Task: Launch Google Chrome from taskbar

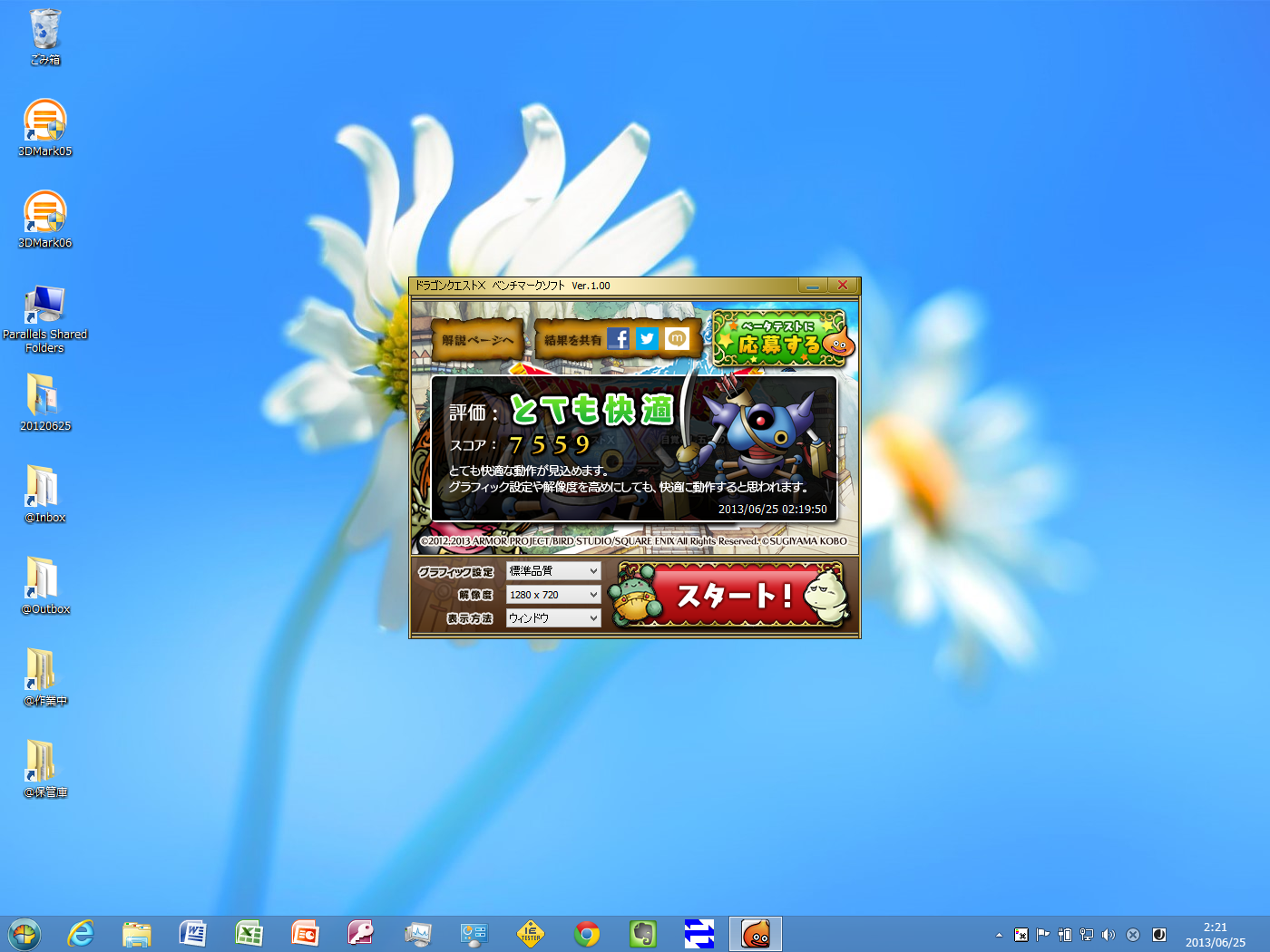Action: pyautogui.click(x=587, y=934)
